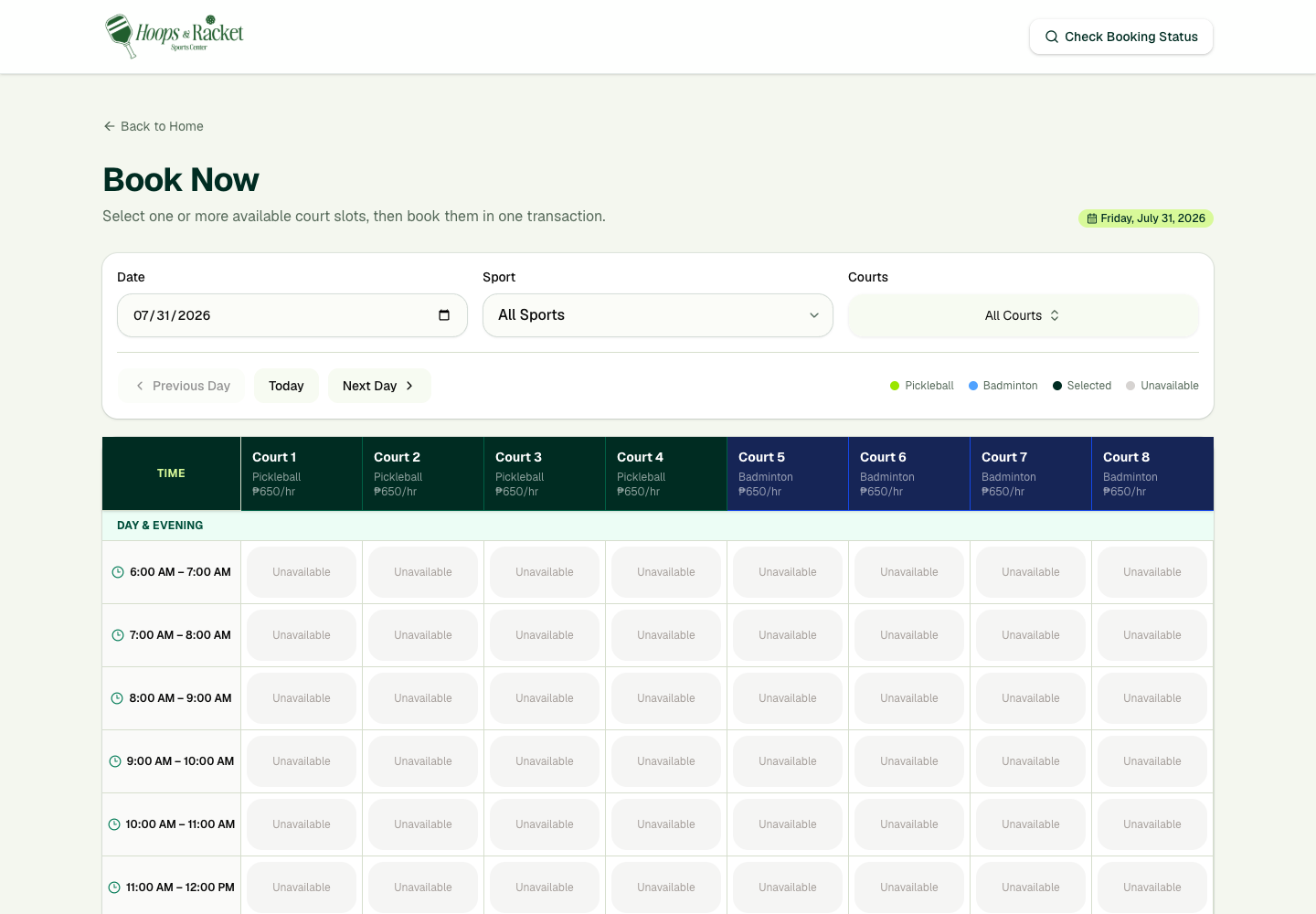
Task: Click the calendar icon in the date badge
Action: coord(1091,218)
